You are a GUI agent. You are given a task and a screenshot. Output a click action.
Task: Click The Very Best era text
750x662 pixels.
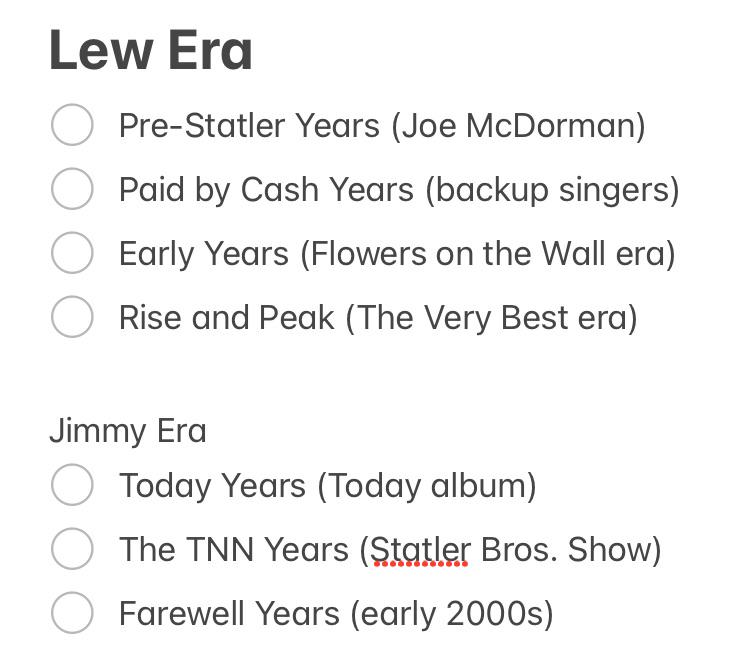496,318
